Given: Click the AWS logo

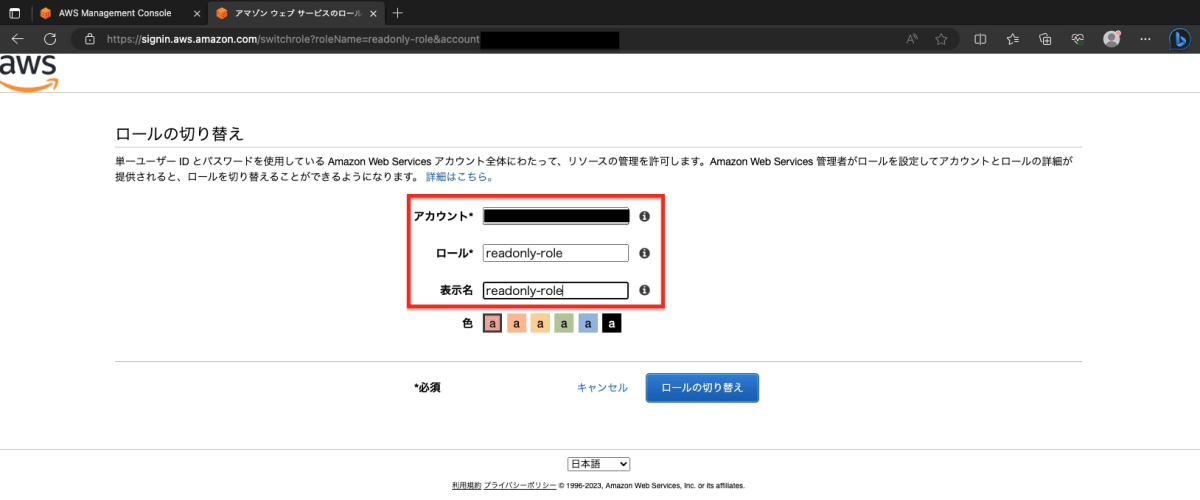Looking at the screenshot, I should [28, 73].
